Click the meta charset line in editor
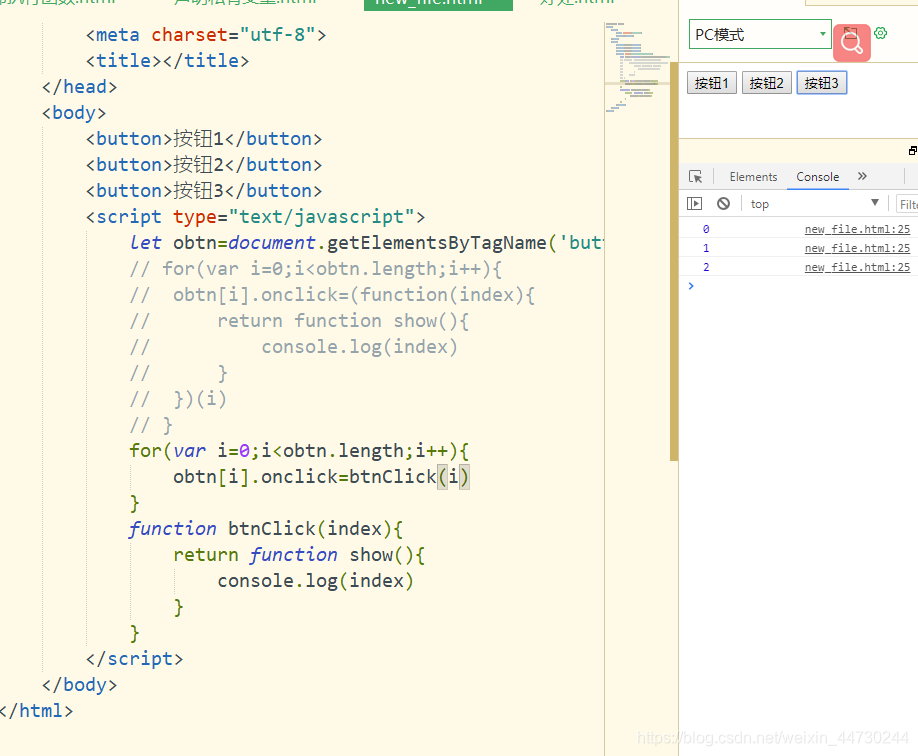Screen dimensions: 918x756 pyautogui.click(x=206, y=35)
